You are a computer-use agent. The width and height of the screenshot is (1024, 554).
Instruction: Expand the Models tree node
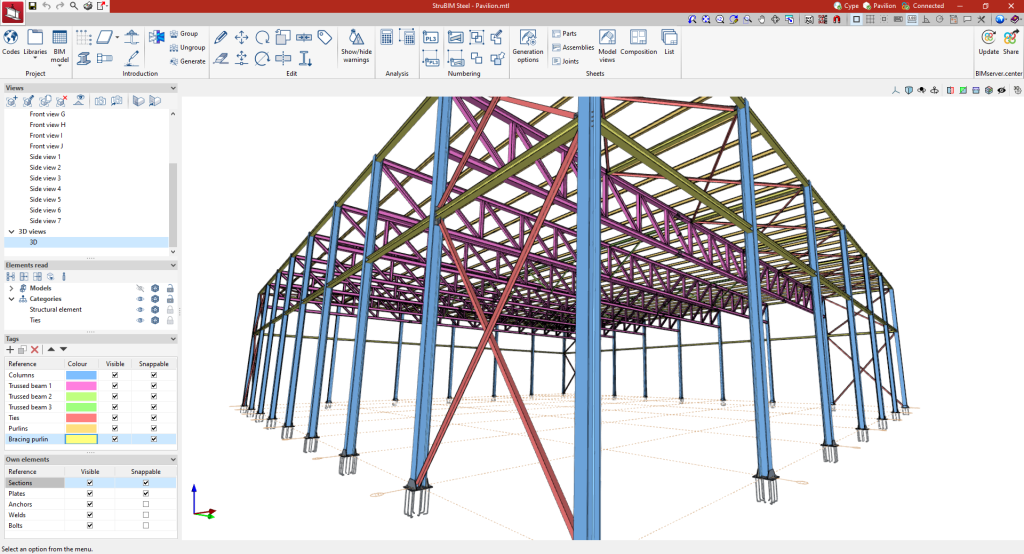(x=11, y=288)
